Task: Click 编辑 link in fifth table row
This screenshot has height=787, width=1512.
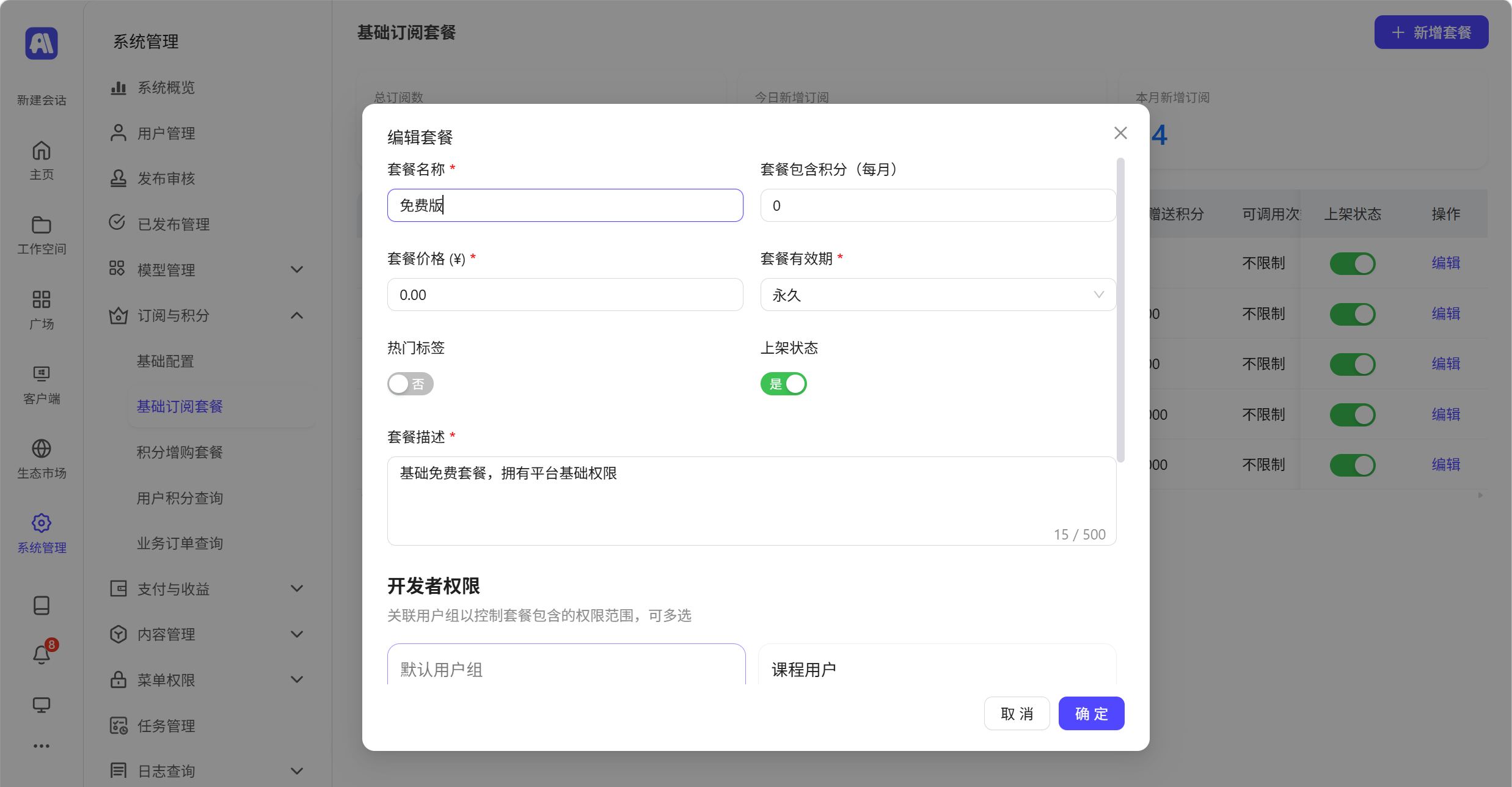Action: 1446,464
